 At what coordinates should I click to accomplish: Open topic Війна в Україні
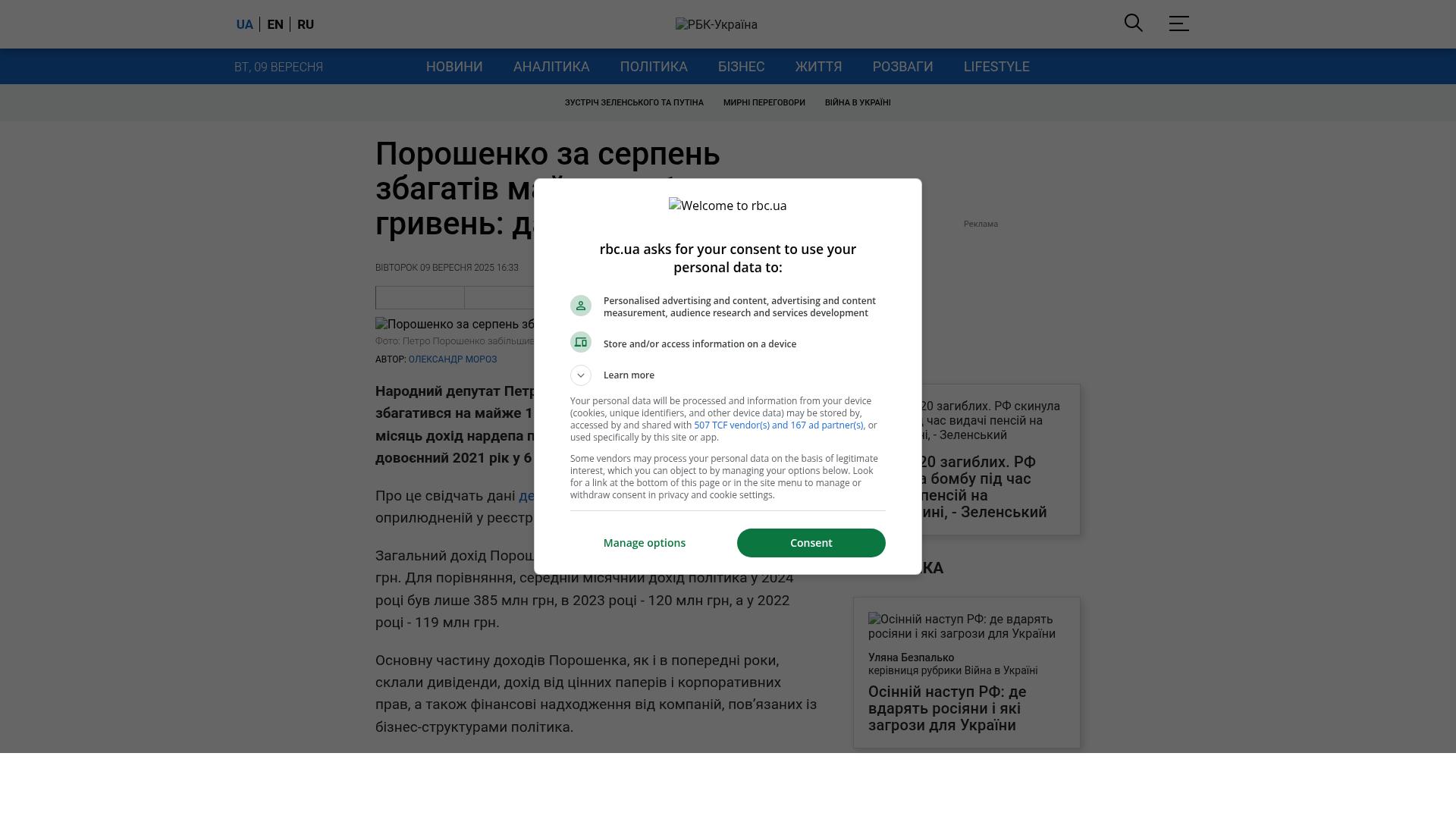(858, 102)
